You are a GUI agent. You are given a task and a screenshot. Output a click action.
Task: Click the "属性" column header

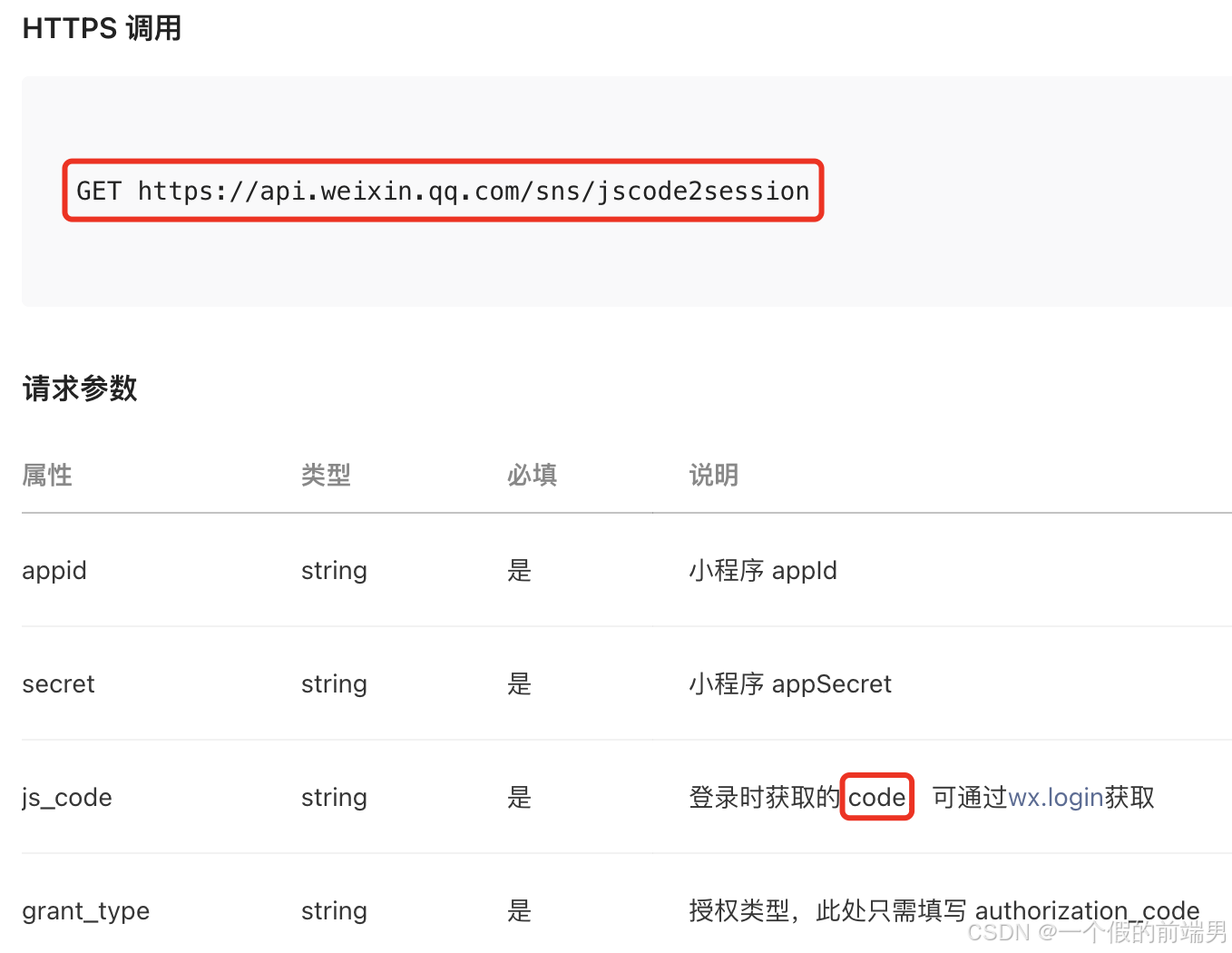coord(47,475)
